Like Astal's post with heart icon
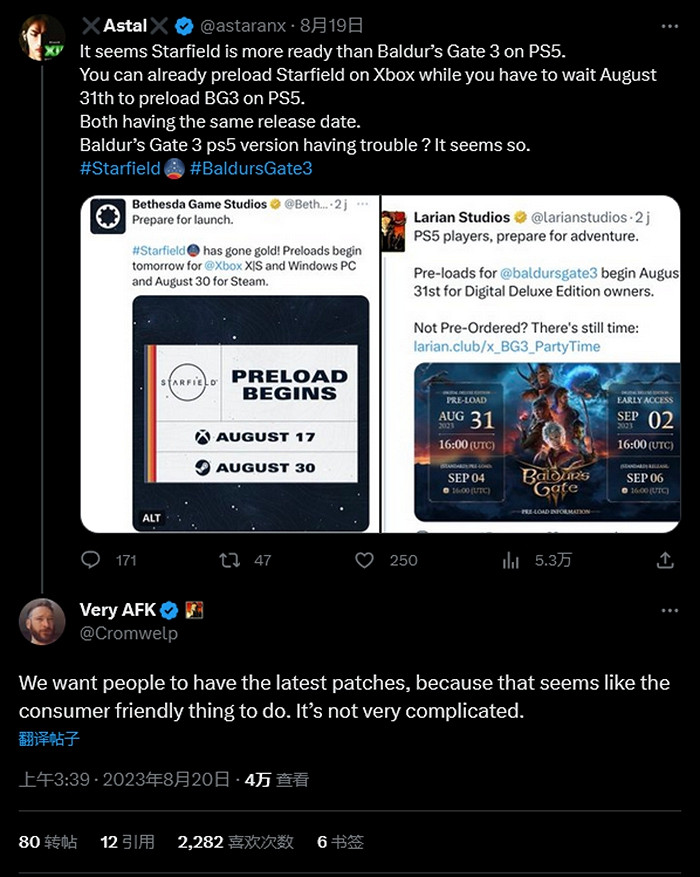Image resolution: width=700 pixels, height=877 pixels. pyautogui.click(x=365, y=560)
